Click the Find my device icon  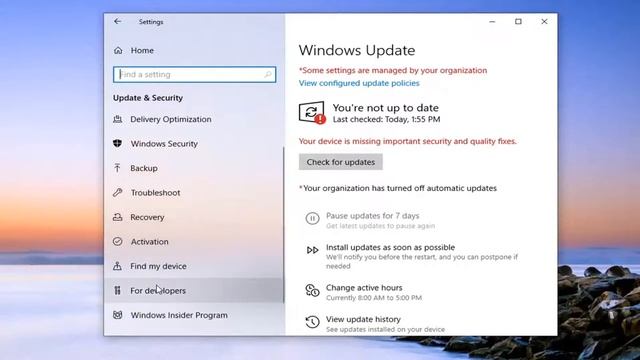(x=118, y=266)
